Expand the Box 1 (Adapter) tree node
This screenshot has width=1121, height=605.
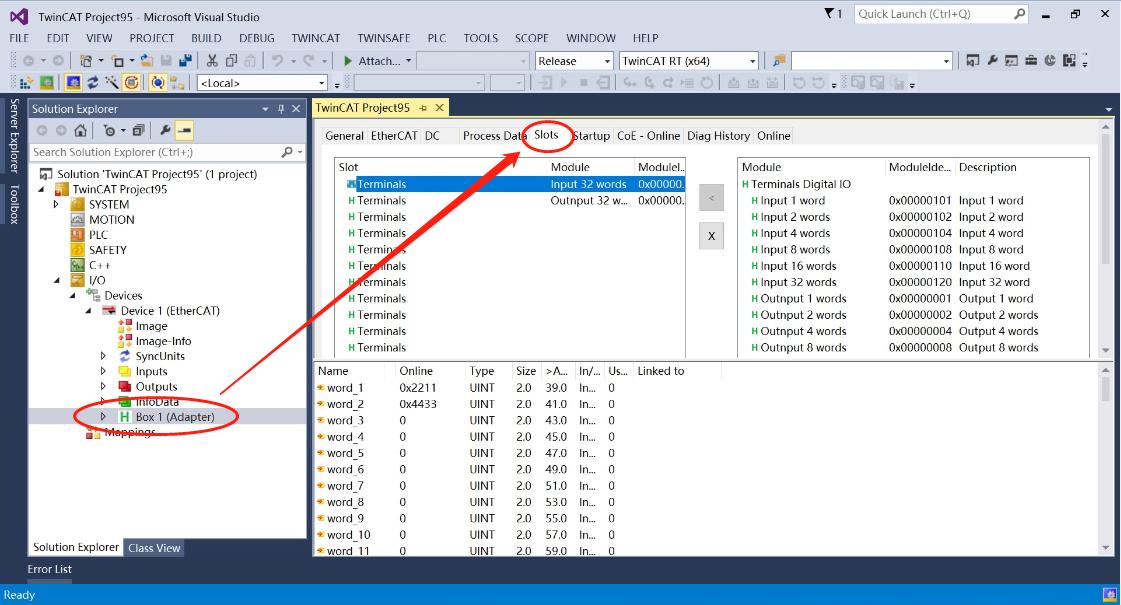(103, 416)
